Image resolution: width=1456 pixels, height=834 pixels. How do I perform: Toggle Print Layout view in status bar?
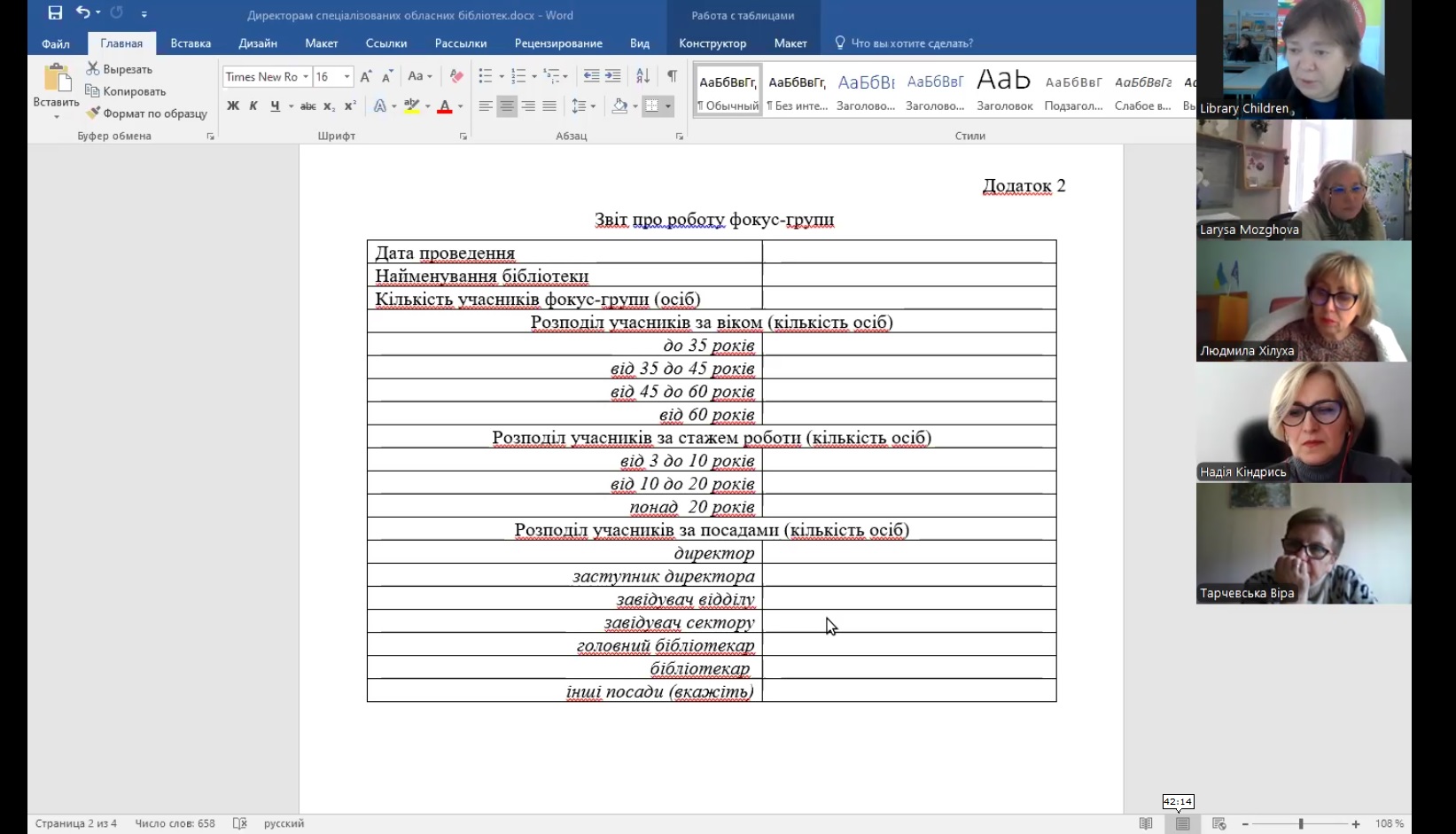click(x=1183, y=823)
